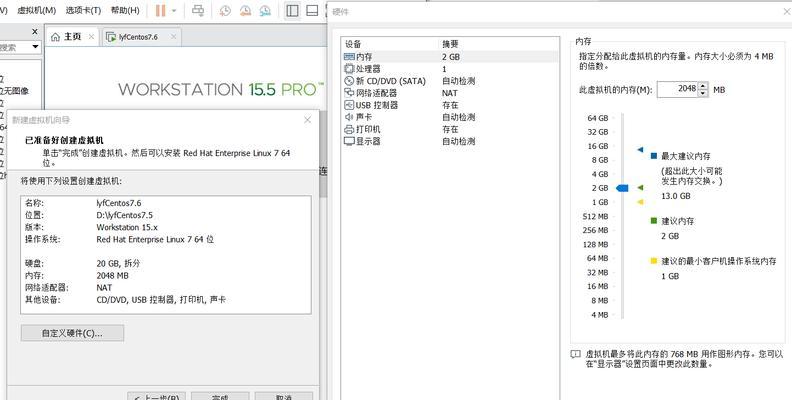Decrease memory with the stepper down arrow
792x400 pixels.
[703, 93]
